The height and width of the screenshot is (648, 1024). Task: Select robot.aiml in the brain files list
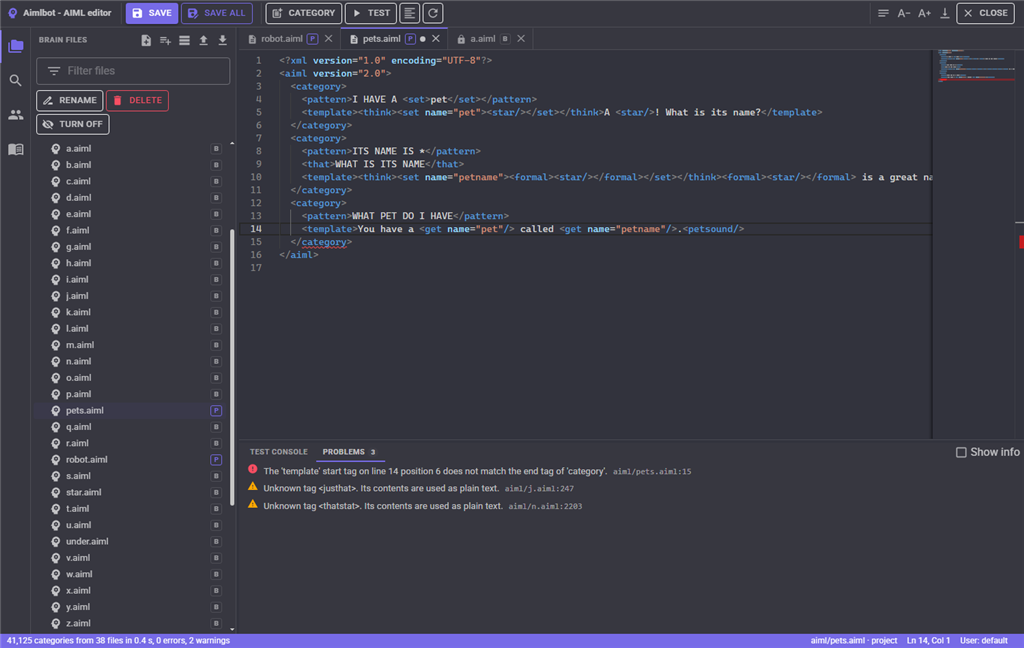click(x=131, y=460)
